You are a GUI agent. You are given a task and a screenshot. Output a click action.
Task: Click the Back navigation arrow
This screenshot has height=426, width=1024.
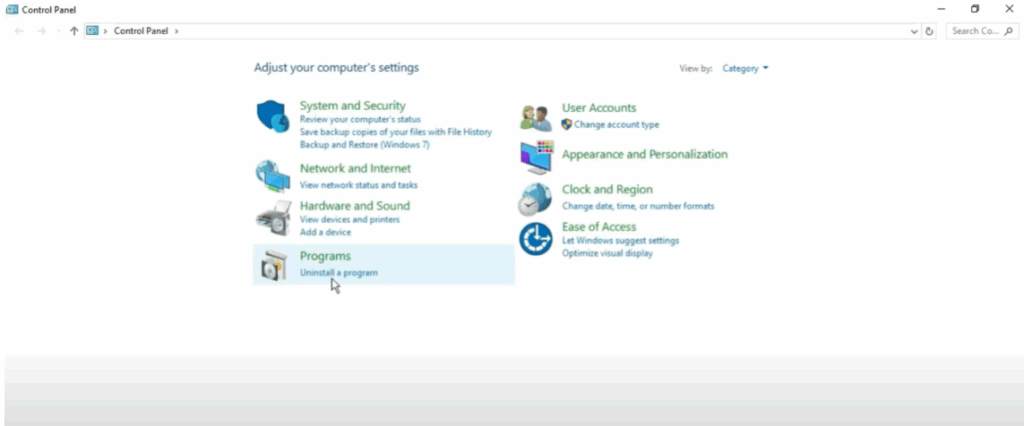pyautogui.click(x=19, y=31)
